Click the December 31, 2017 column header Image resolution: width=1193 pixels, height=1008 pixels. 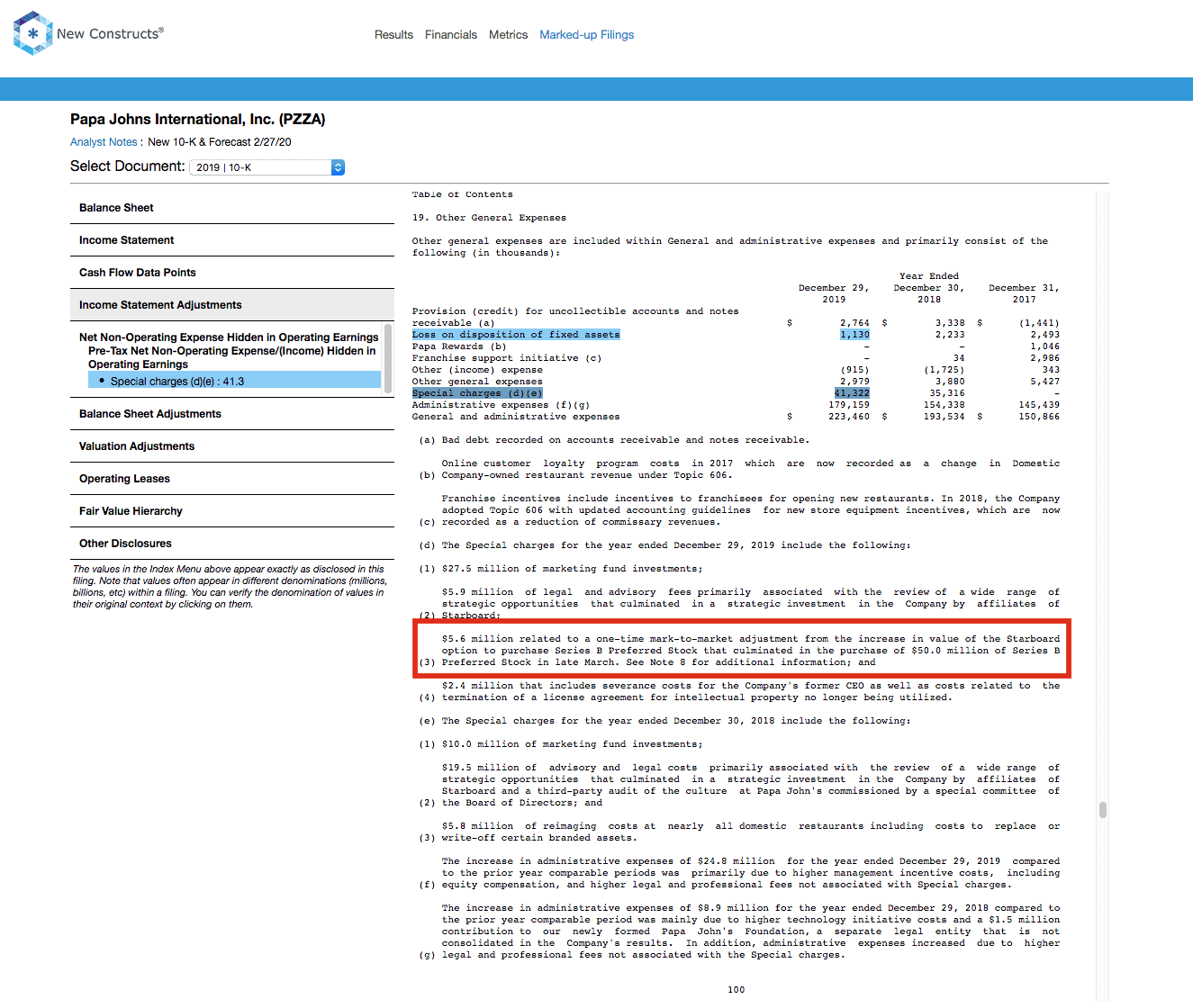click(1024, 293)
